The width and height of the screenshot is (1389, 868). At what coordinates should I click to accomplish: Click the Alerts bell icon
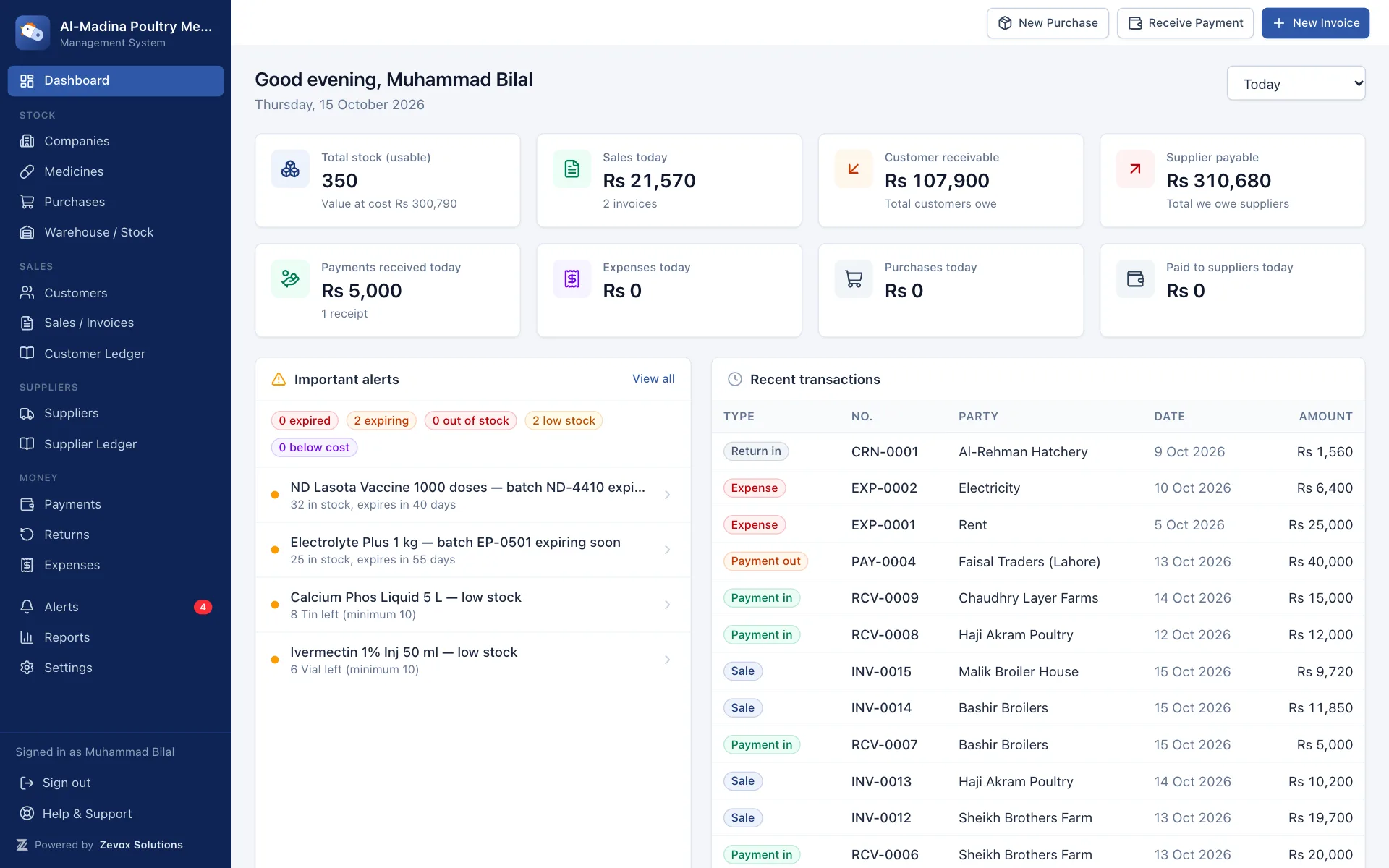click(x=27, y=607)
